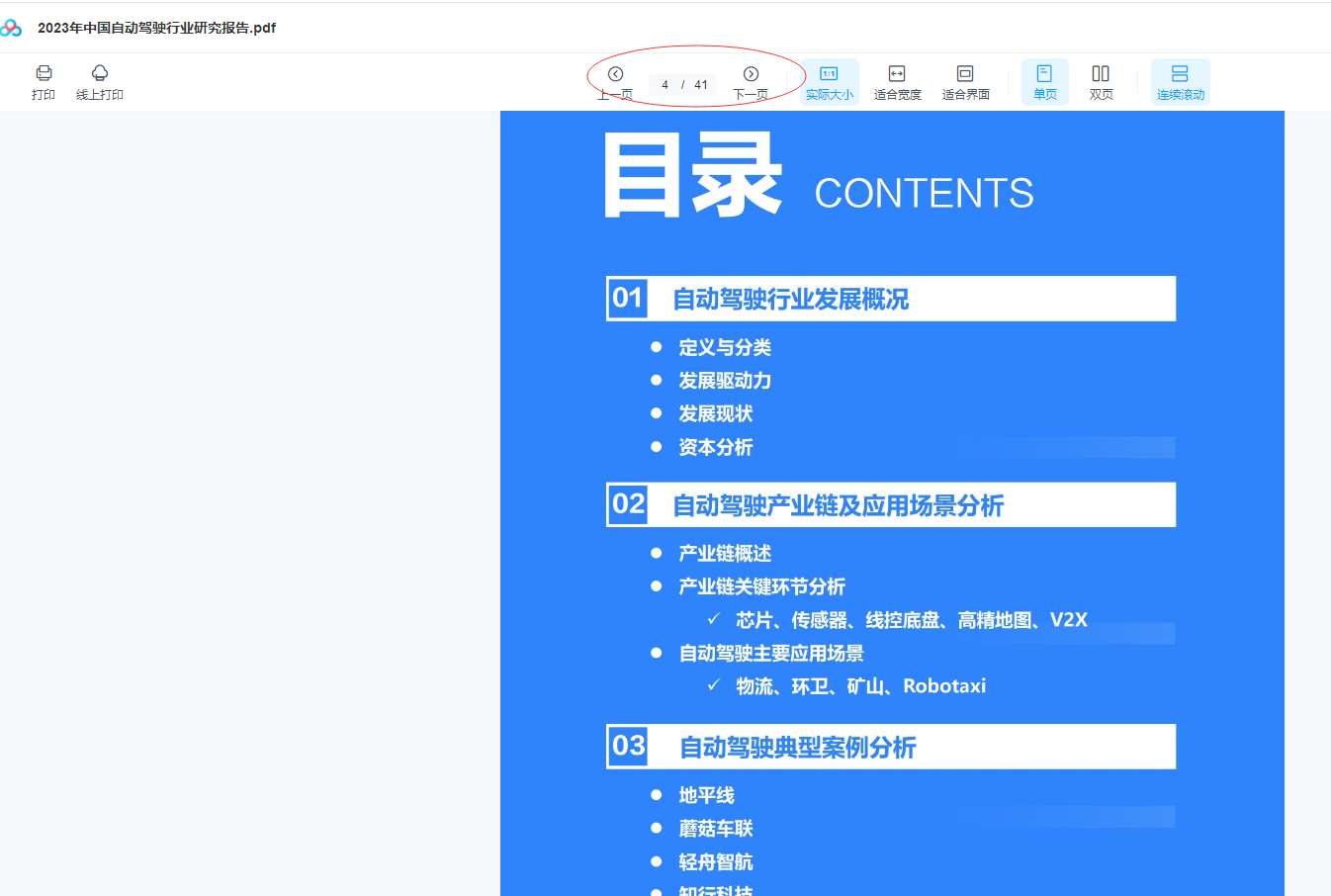
Task: Click section 02 heading 自动驾驶产业链及应用场景分析
Action: pos(838,506)
